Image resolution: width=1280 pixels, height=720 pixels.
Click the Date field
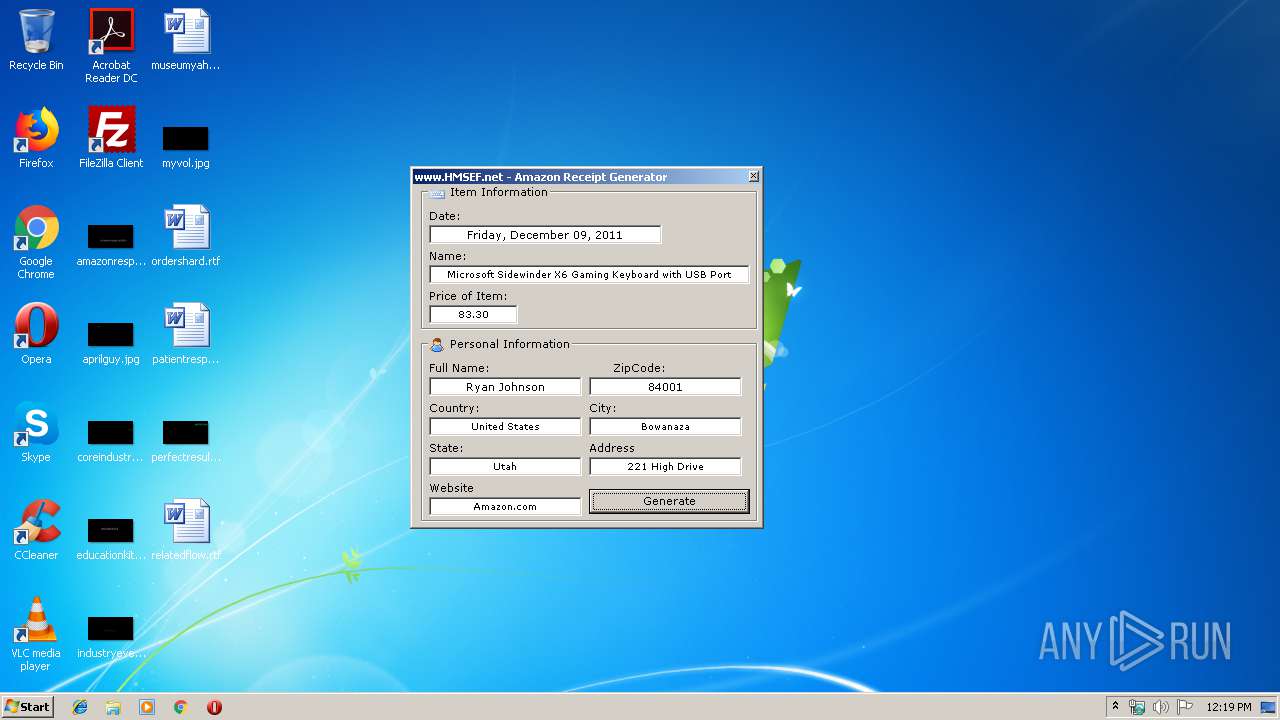545,235
